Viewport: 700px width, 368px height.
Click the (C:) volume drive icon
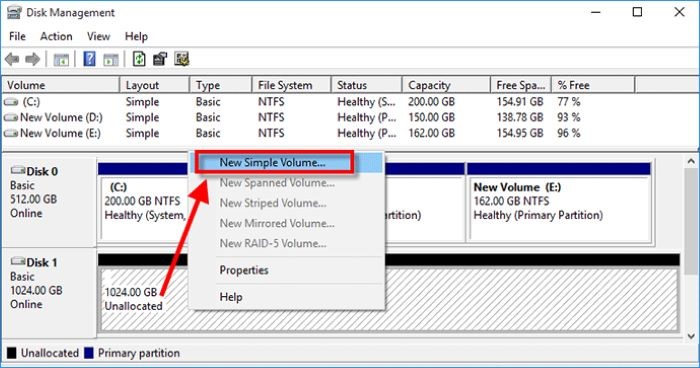click(11, 102)
